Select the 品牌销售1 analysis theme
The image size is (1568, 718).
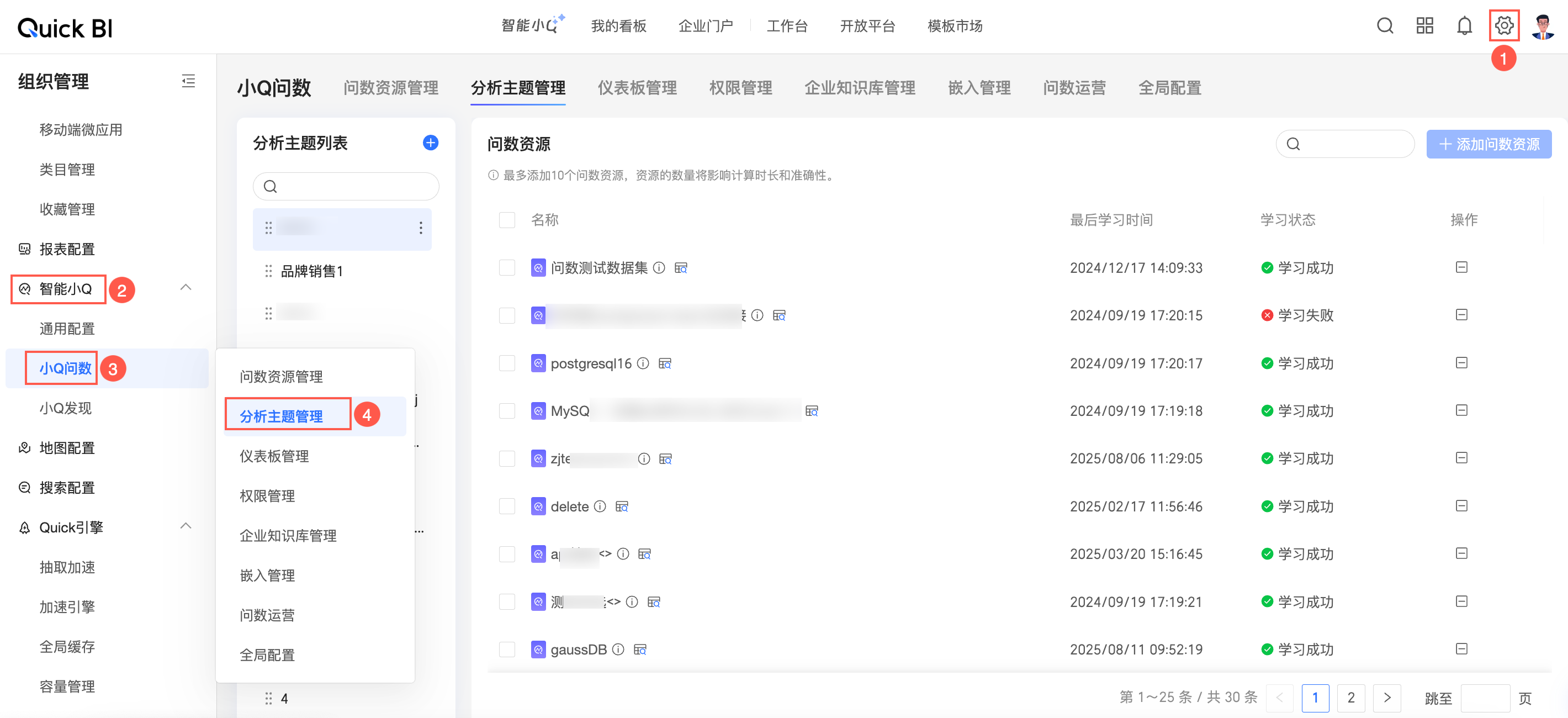pyautogui.click(x=311, y=271)
